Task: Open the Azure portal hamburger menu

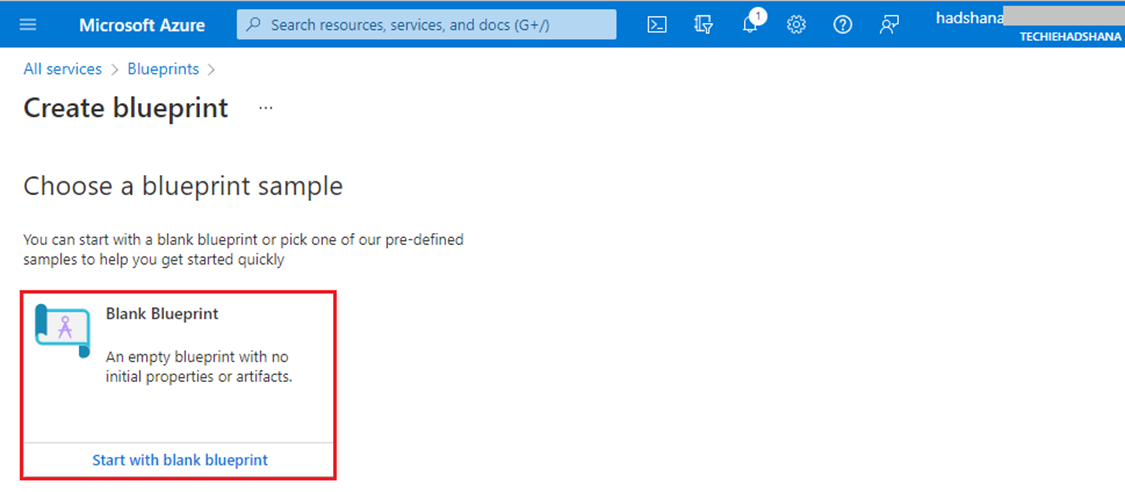Action: (x=28, y=24)
